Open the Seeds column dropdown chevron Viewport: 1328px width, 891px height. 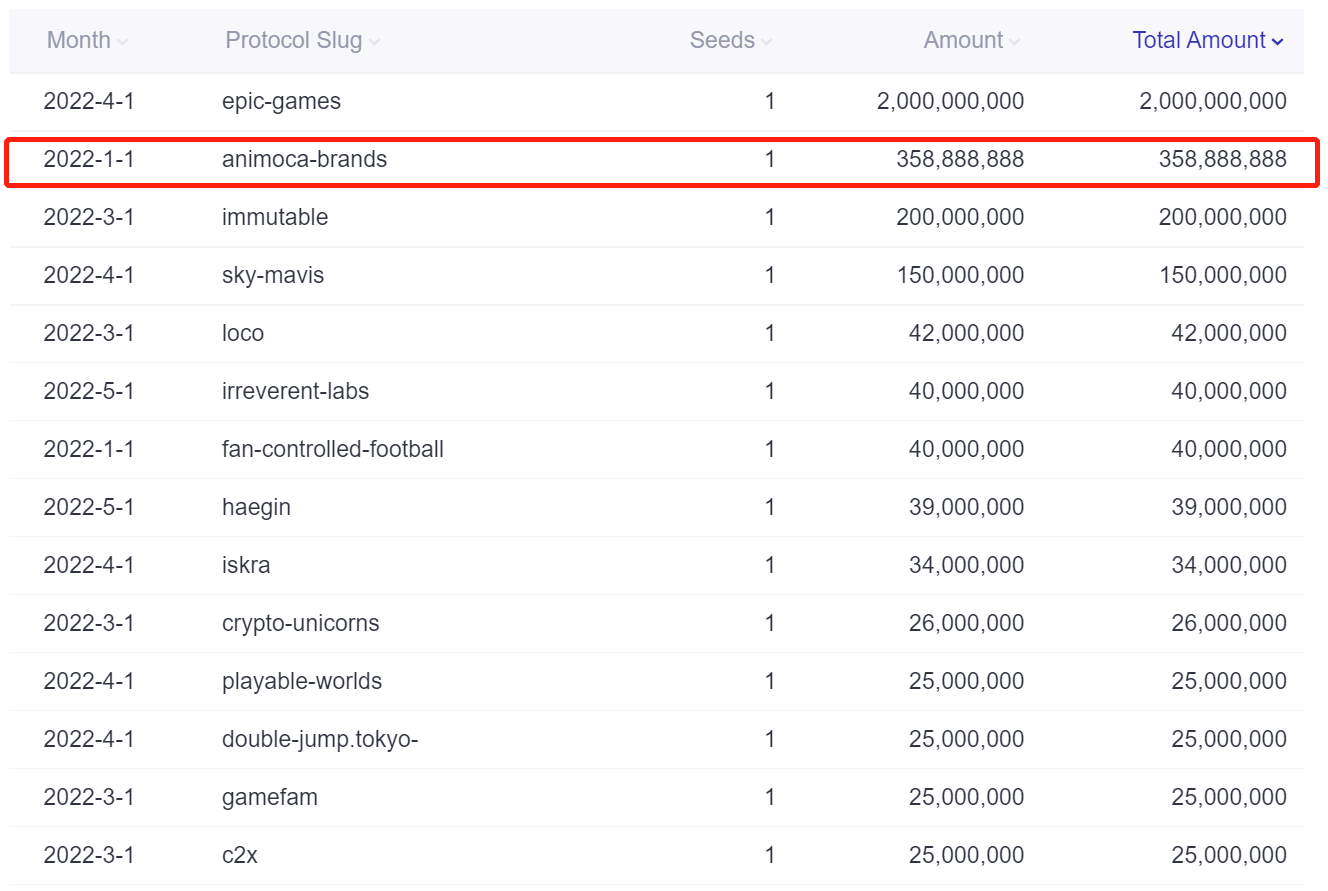pyautogui.click(x=766, y=40)
